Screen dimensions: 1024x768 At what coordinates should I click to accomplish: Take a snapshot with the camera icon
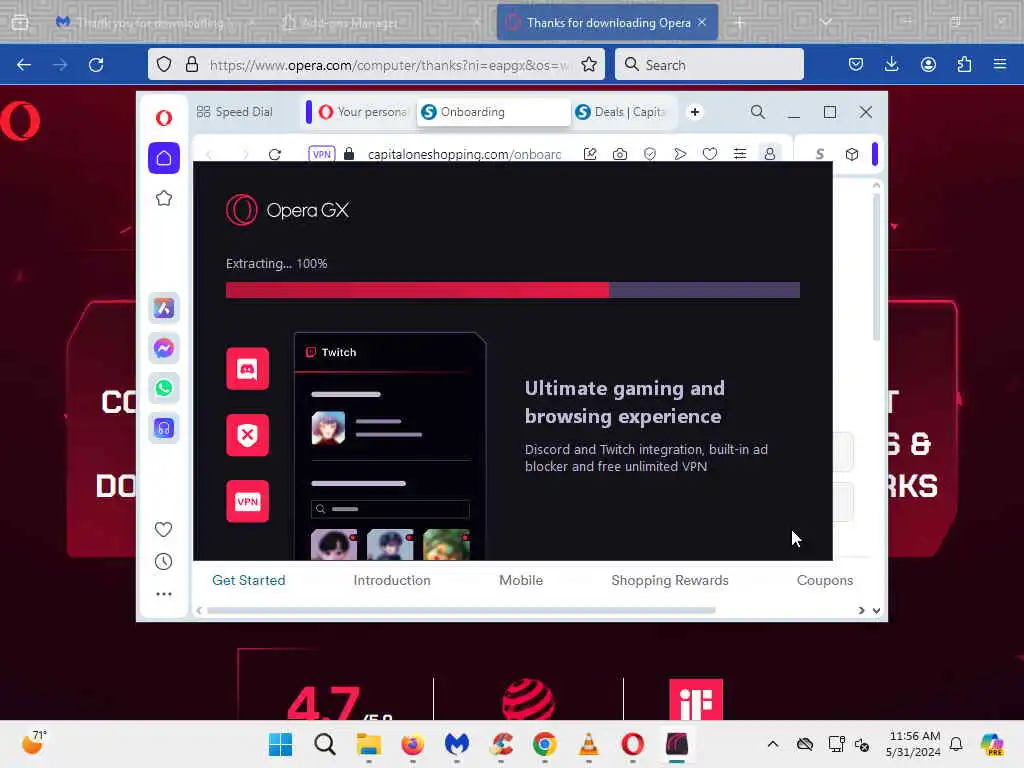tap(620, 154)
